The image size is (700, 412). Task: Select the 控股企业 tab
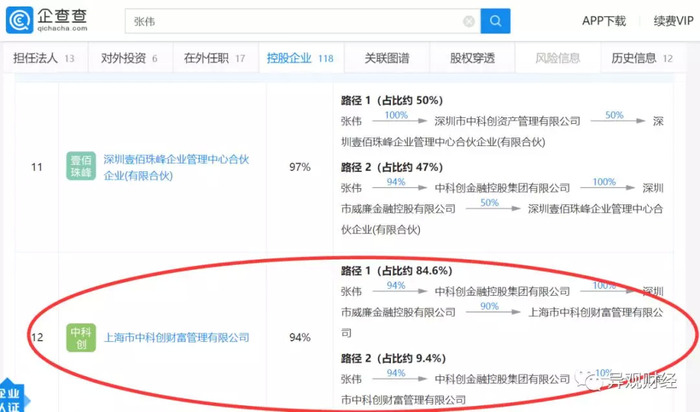click(x=300, y=58)
